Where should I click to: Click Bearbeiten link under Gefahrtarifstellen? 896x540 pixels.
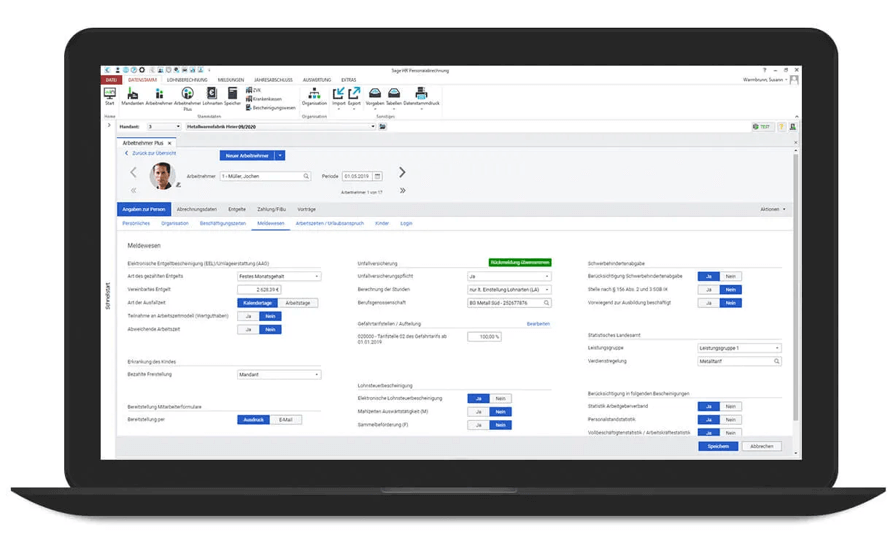point(538,323)
